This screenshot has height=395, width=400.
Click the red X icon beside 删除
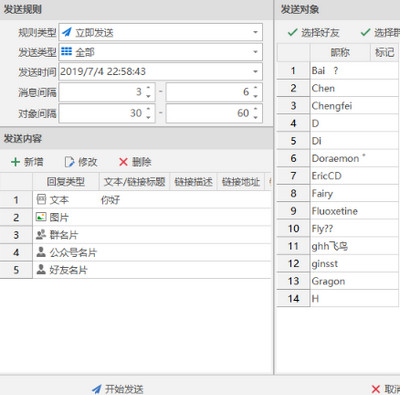(x=123, y=162)
